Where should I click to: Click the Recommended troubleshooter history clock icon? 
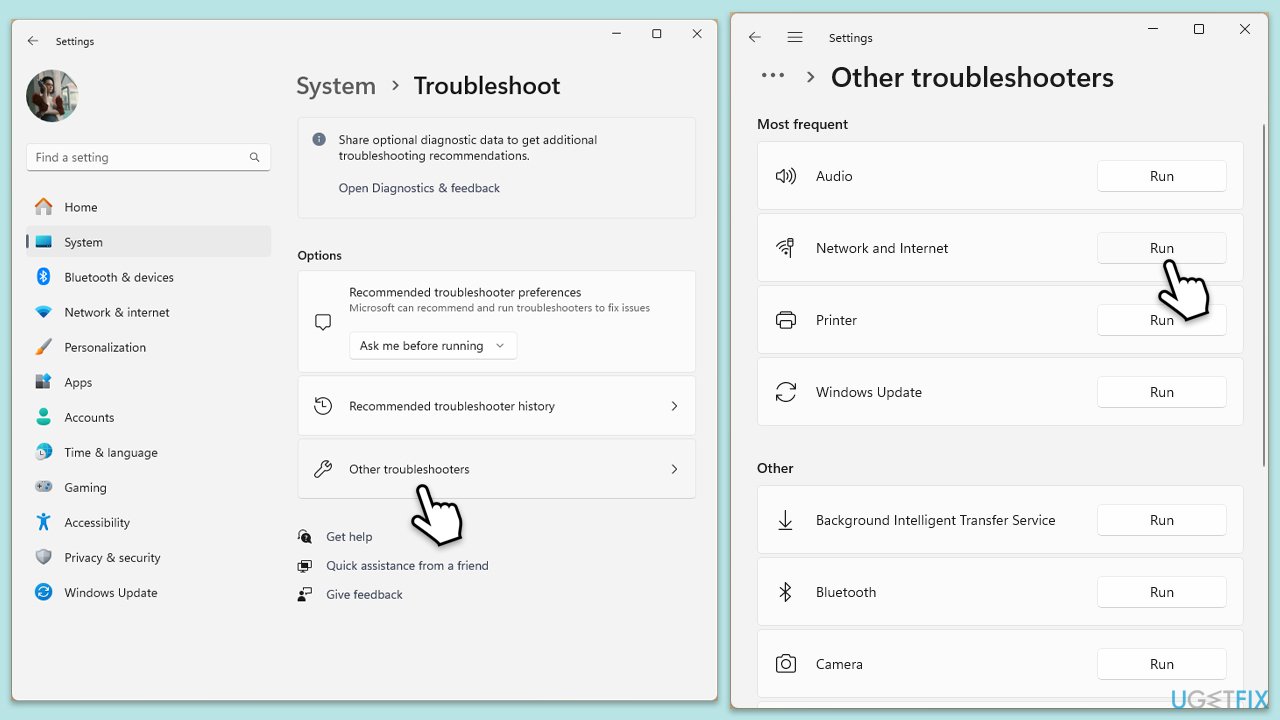point(323,406)
